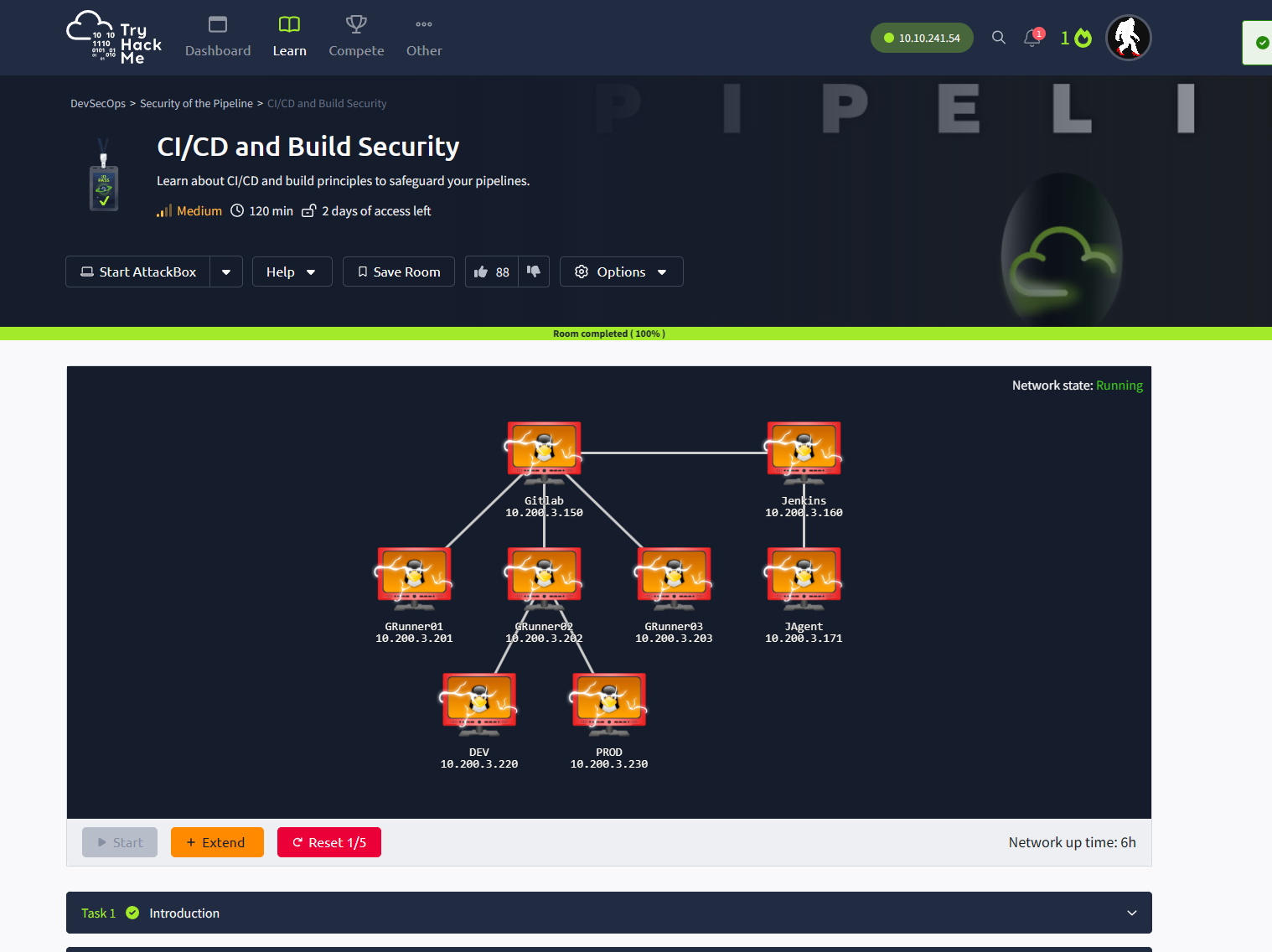Open the search magnifier icon
This screenshot has width=1272, height=952.
998,38
